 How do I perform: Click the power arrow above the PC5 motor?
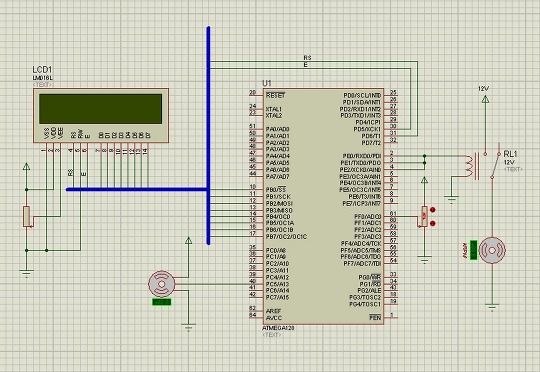pyautogui.click(x=188, y=240)
